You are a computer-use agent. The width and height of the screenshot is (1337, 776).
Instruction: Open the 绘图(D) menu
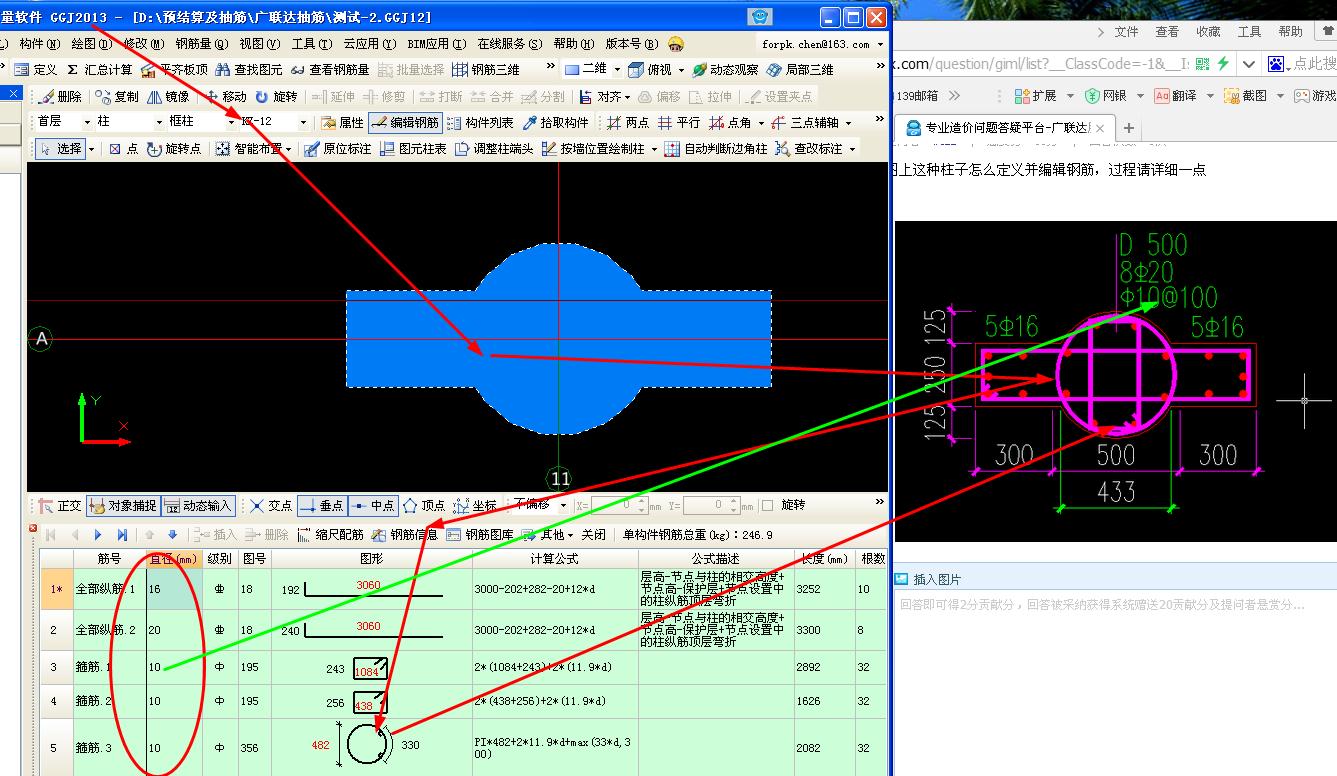(92, 44)
